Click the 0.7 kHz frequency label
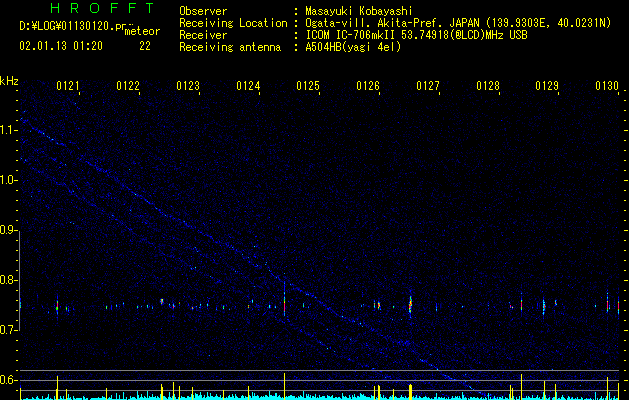 pos(8,330)
